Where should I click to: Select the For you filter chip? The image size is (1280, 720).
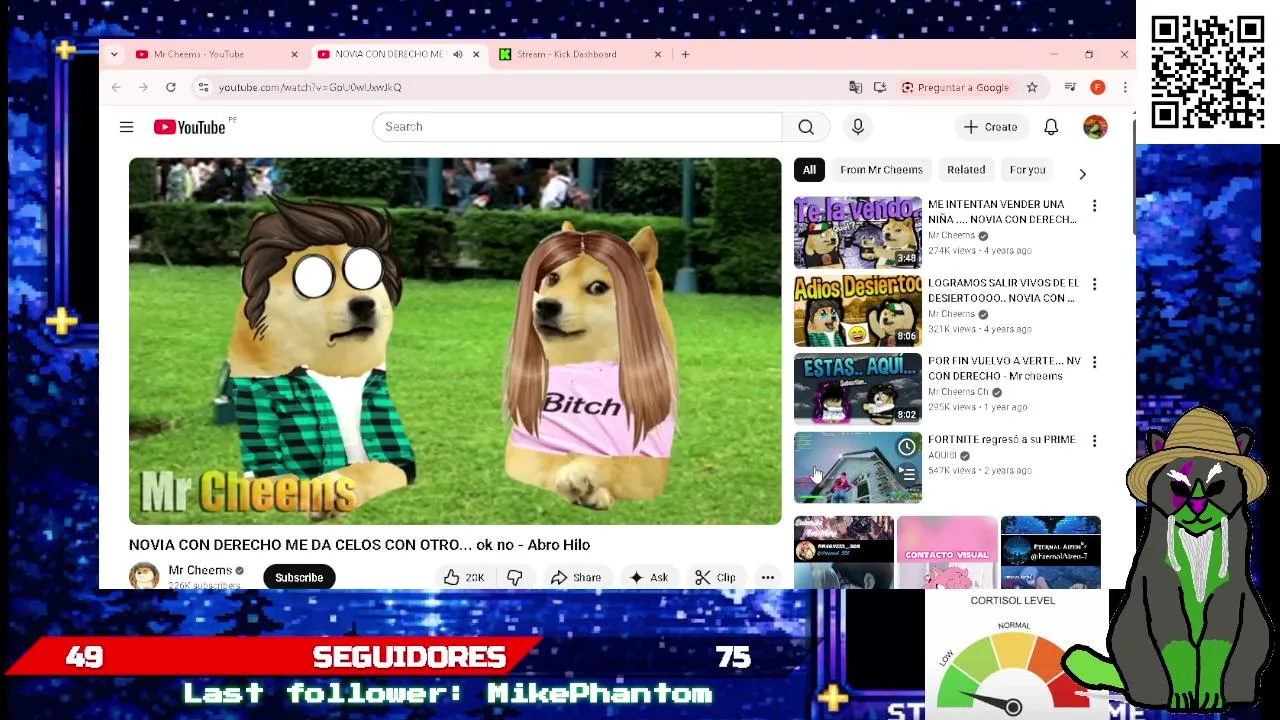[x=1027, y=170]
